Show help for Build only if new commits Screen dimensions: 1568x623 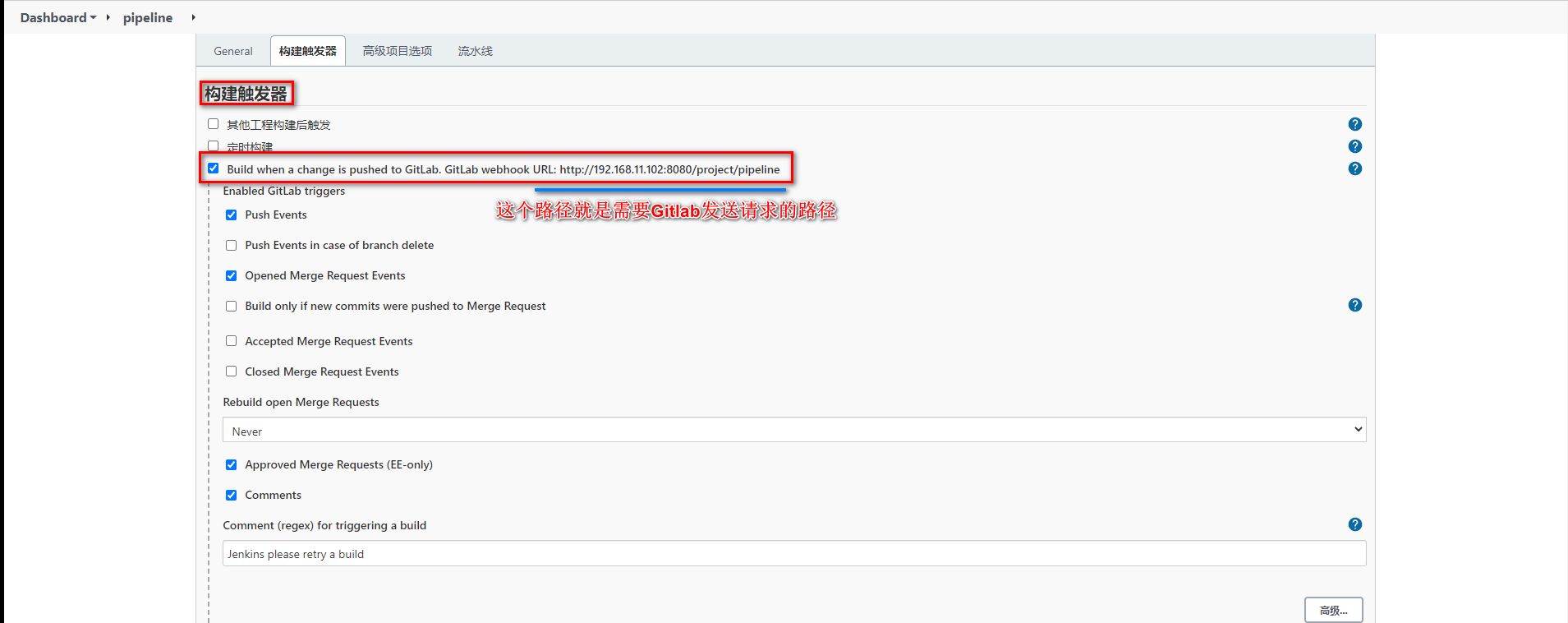click(x=1354, y=305)
